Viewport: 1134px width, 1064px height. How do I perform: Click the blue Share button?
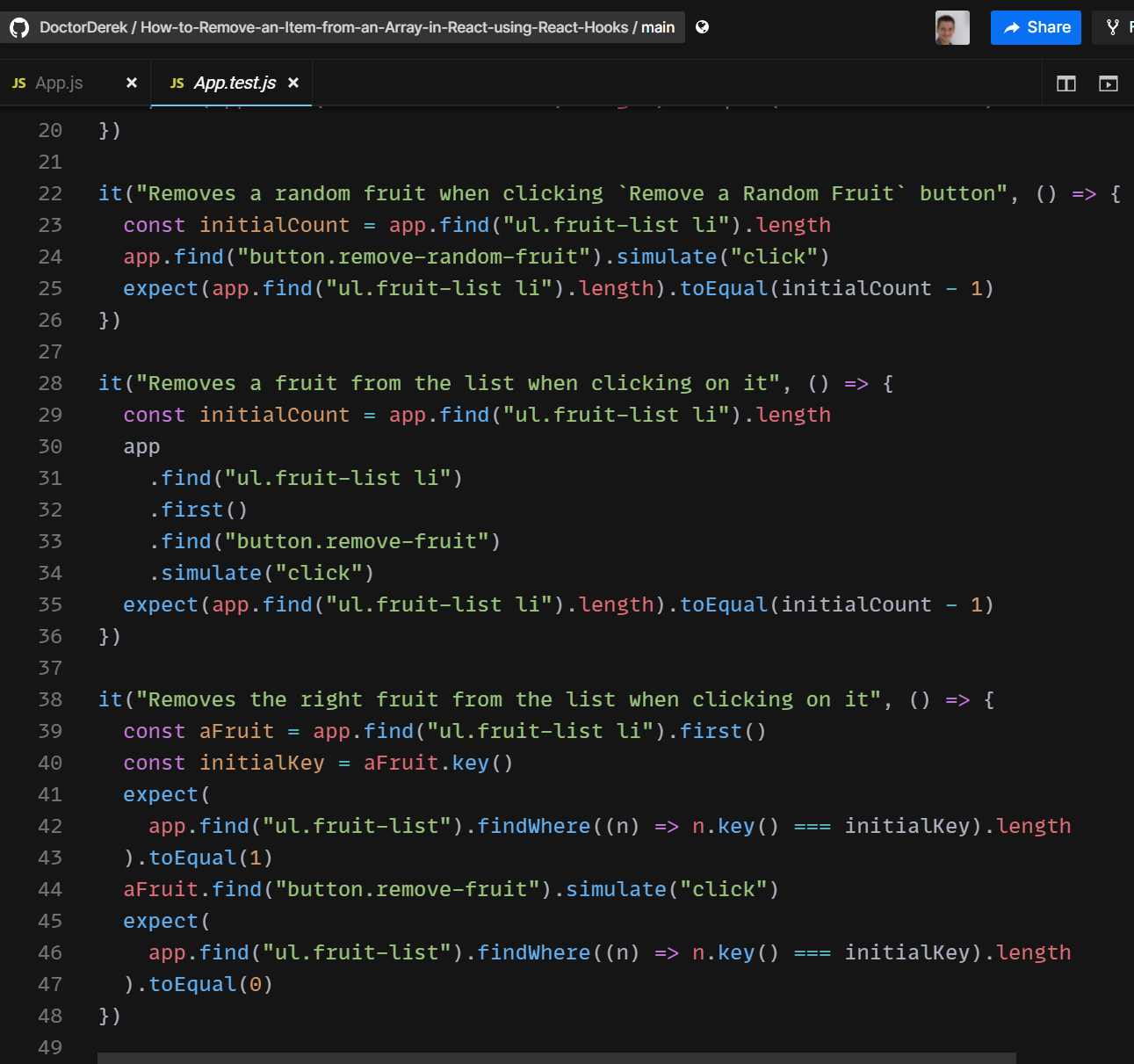click(1036, 27)
